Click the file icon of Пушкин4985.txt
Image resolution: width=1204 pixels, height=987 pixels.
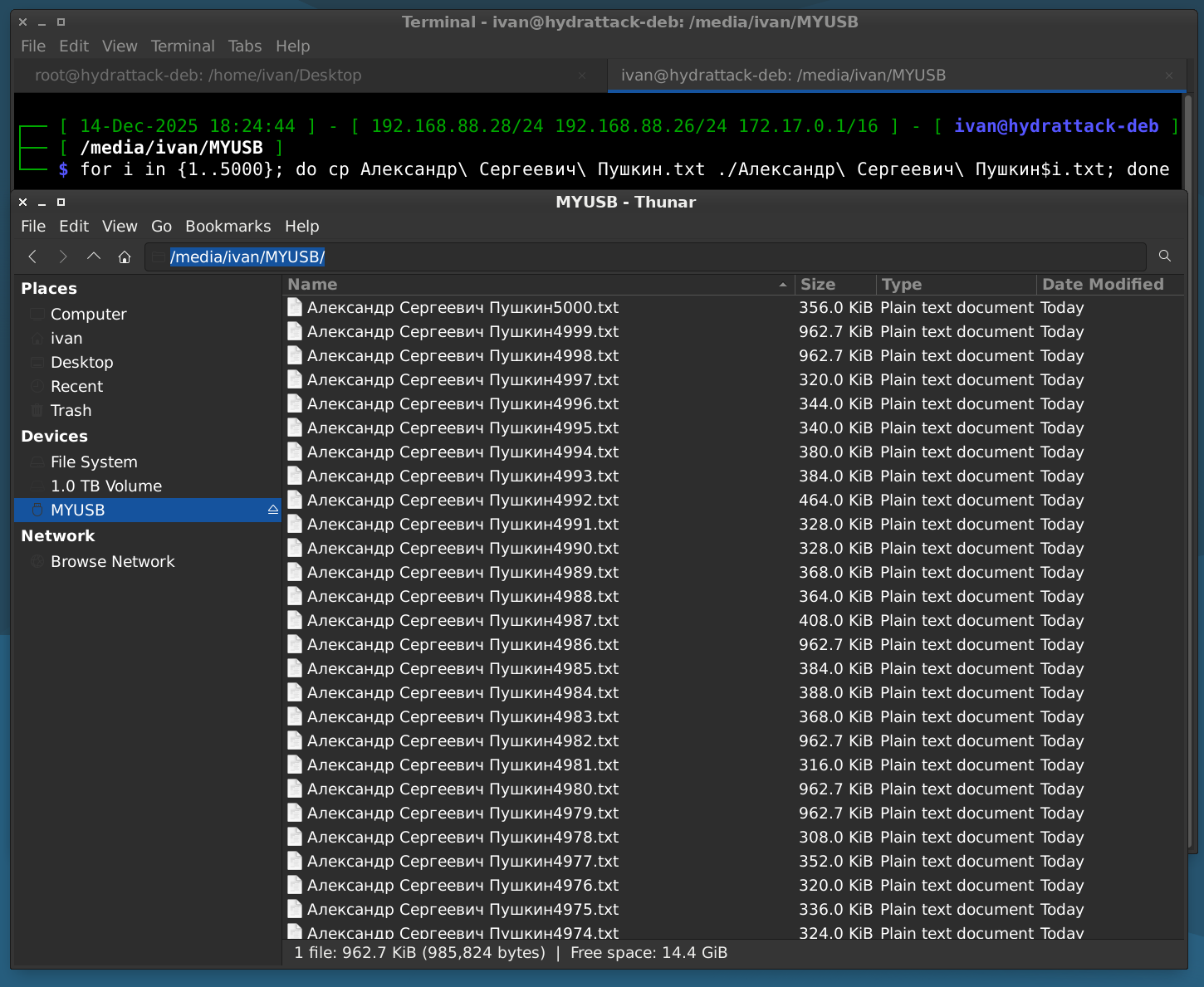[x=294, y=668]
